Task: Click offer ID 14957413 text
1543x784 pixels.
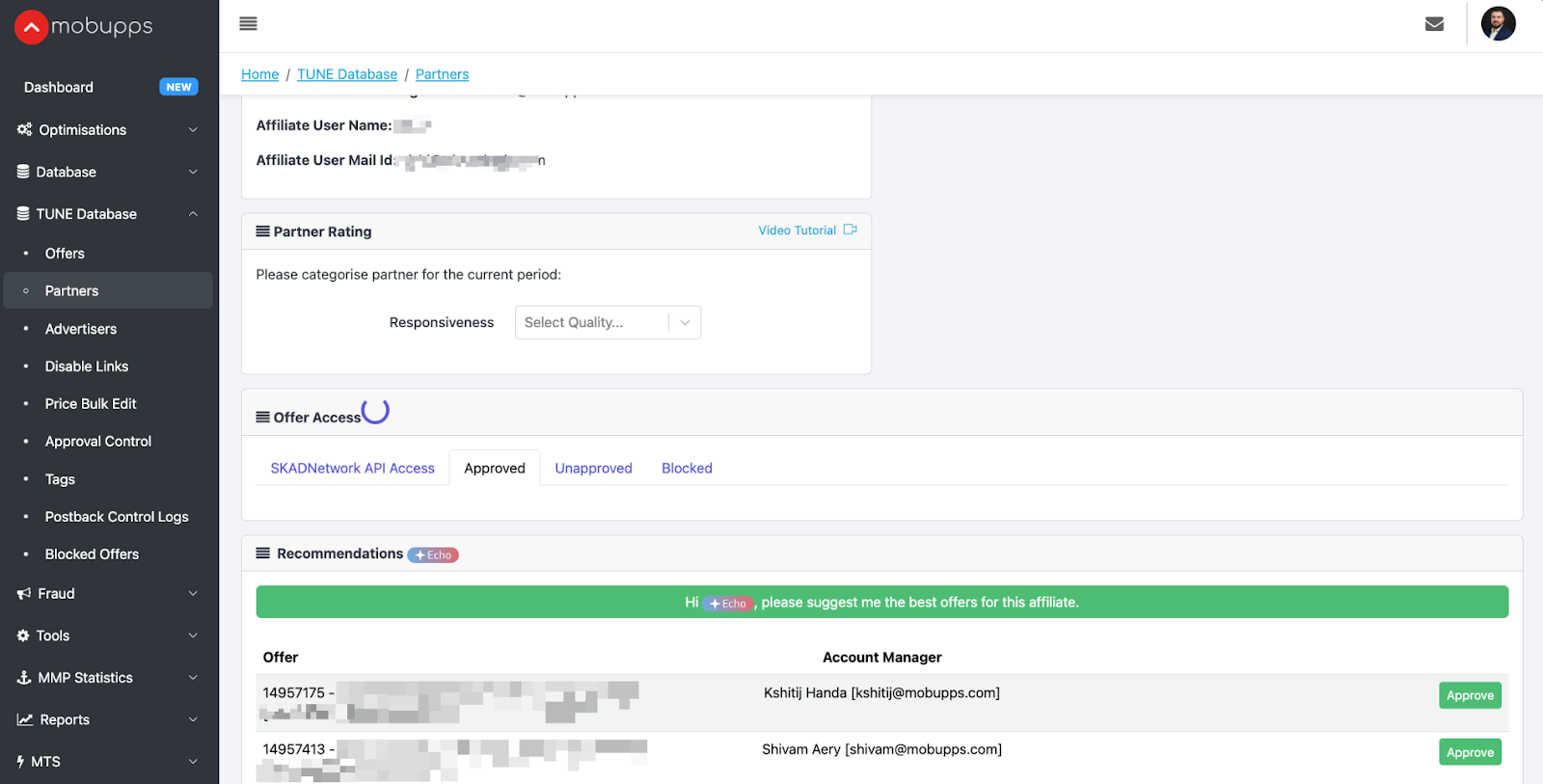Action: point(294,749)
